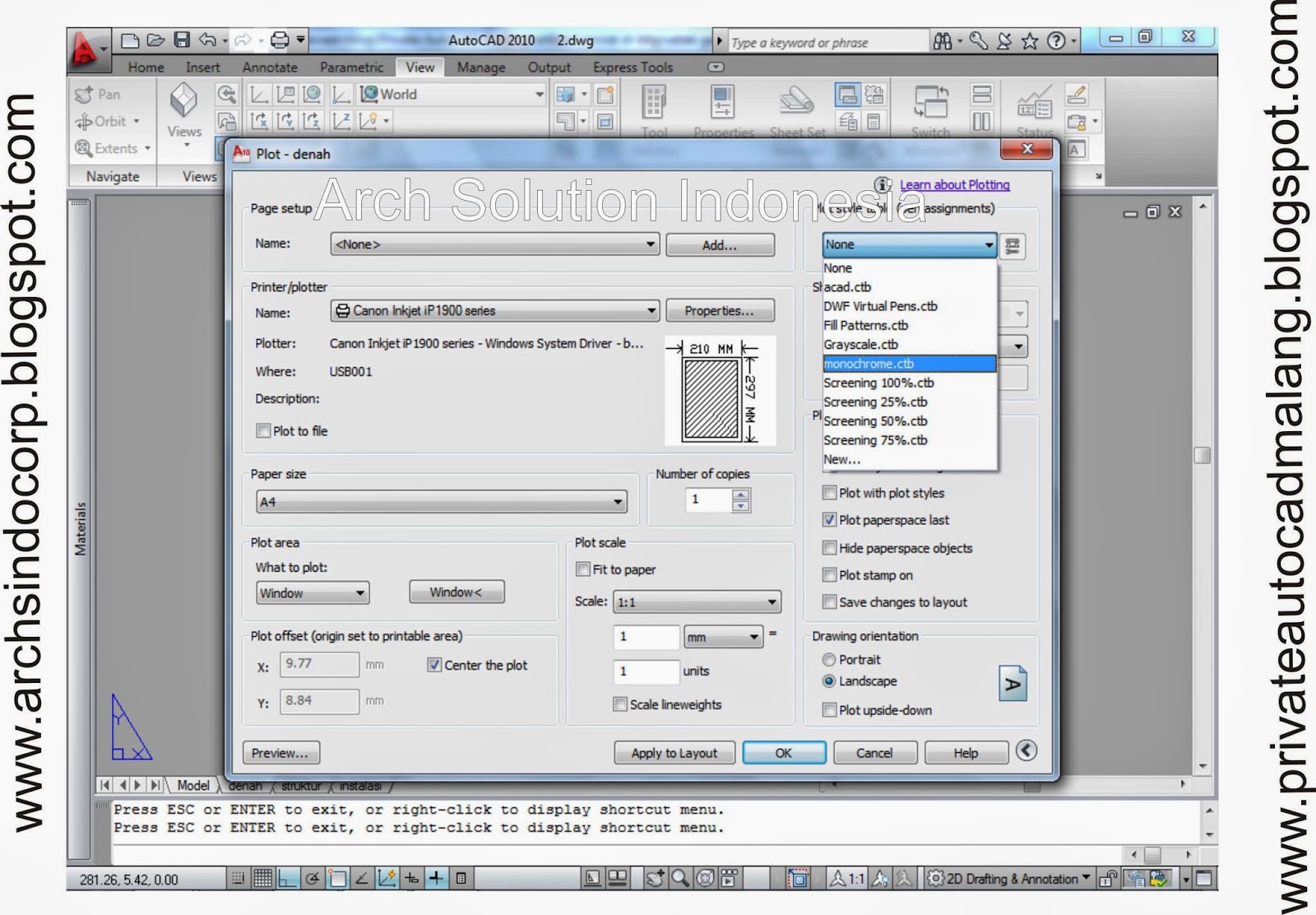Select the Pan tool in Navigate panel
This screenshot has height=915, width=1316.
click(x=99, y=95)
